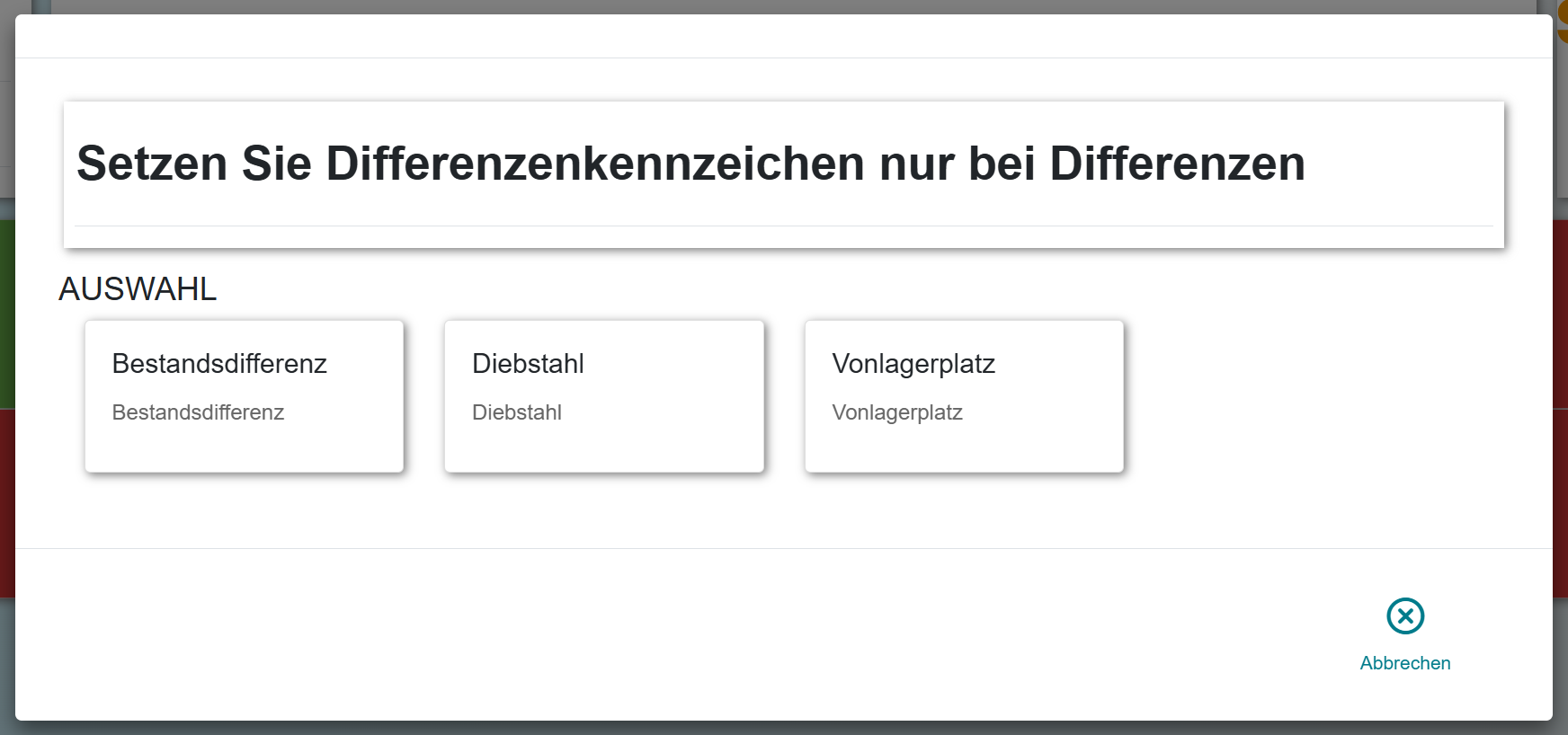Click the circled X cancel icon
The height and width of the screenshot is (735, 1568).
[1405, 616]
